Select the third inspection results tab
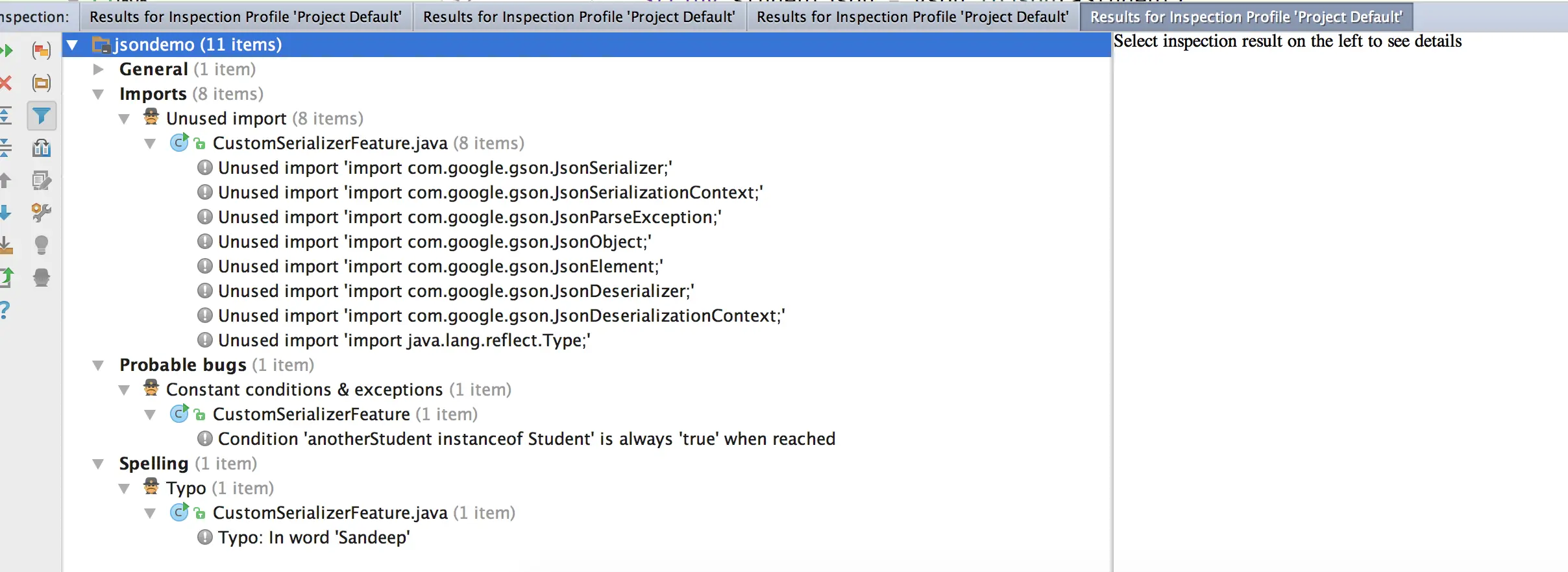The width and height of the screenshot is (1568, 572). 913,17
